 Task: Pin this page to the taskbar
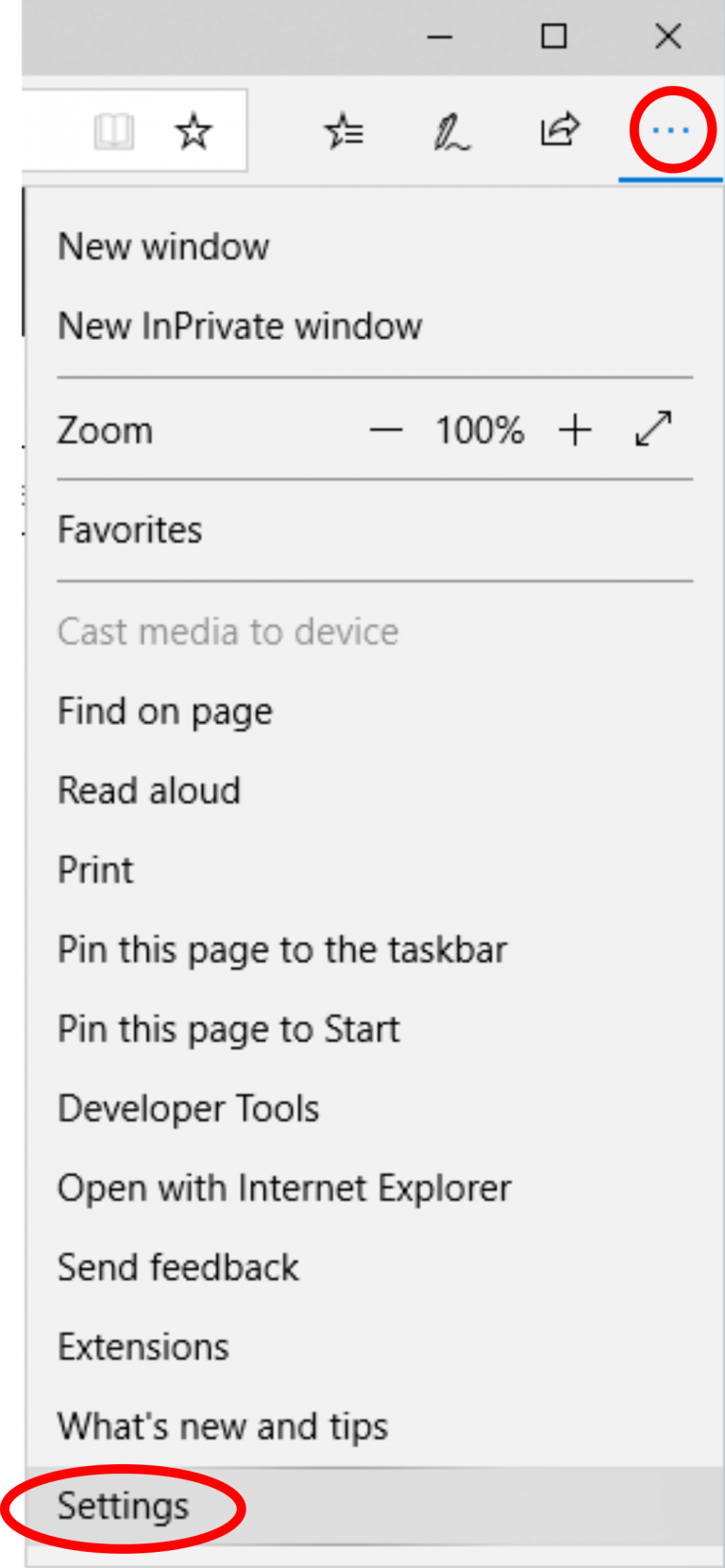point(282,950)
